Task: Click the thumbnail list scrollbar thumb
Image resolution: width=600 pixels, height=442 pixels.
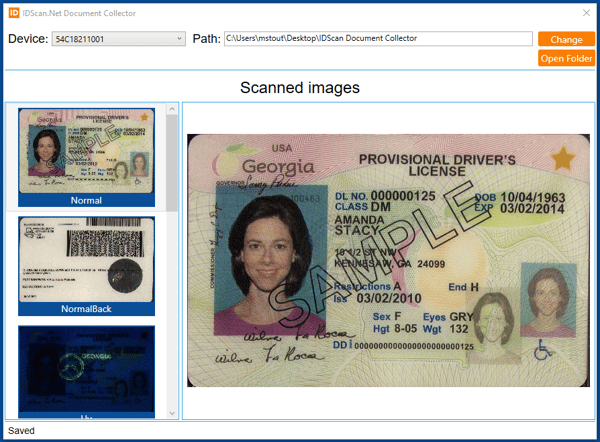Action: (x=172, y=163)
